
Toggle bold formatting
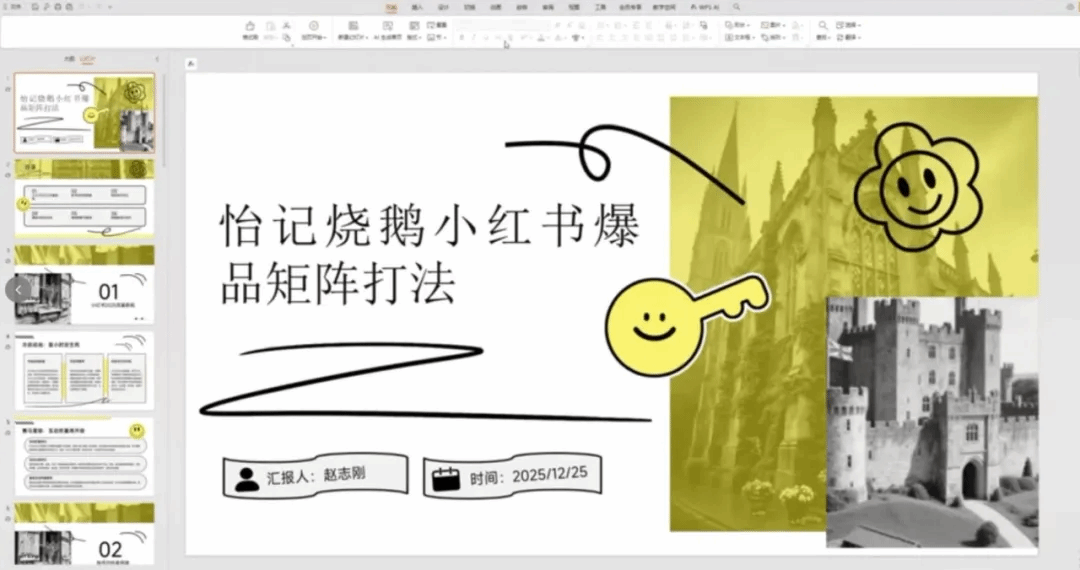tap(461, 37)
